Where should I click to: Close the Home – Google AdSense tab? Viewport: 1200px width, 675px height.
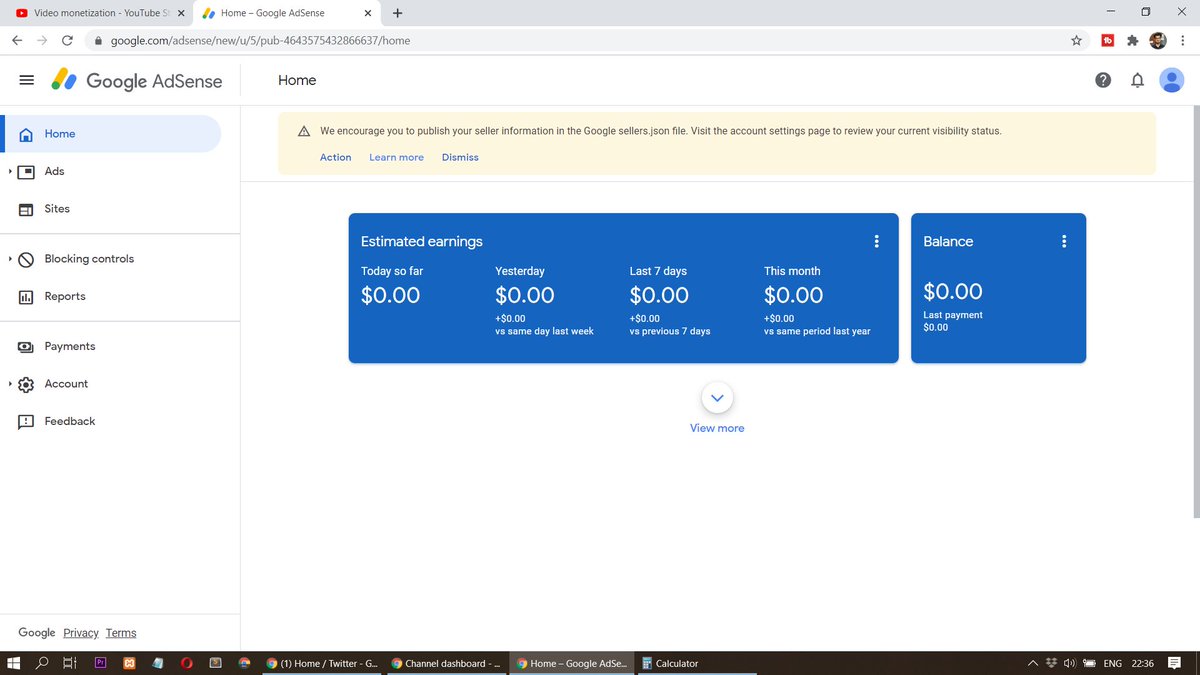click(368, 13)
